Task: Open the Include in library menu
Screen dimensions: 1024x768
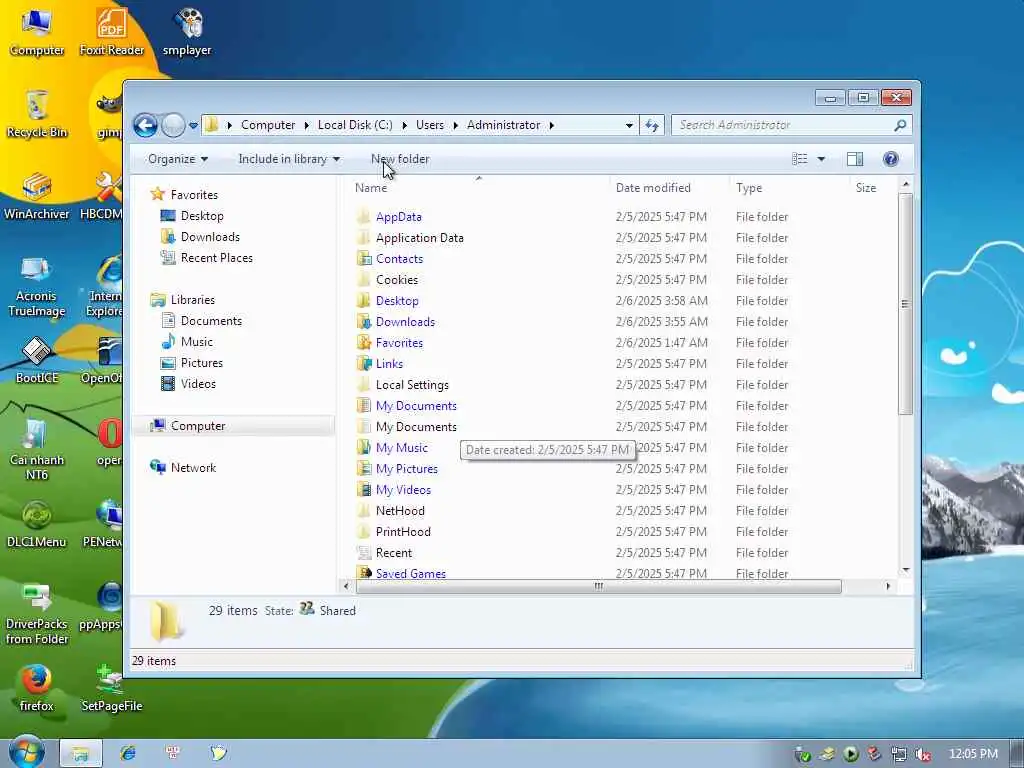Action: (x=289, y=159)
